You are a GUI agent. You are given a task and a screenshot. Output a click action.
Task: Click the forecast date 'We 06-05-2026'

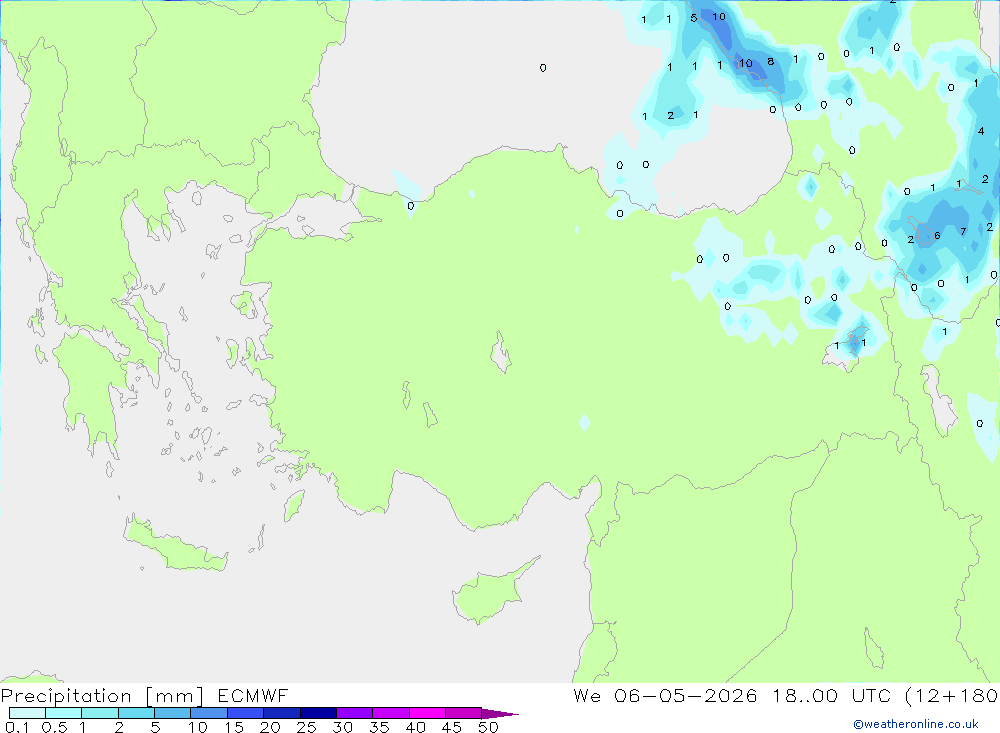(x=665, y=695)
